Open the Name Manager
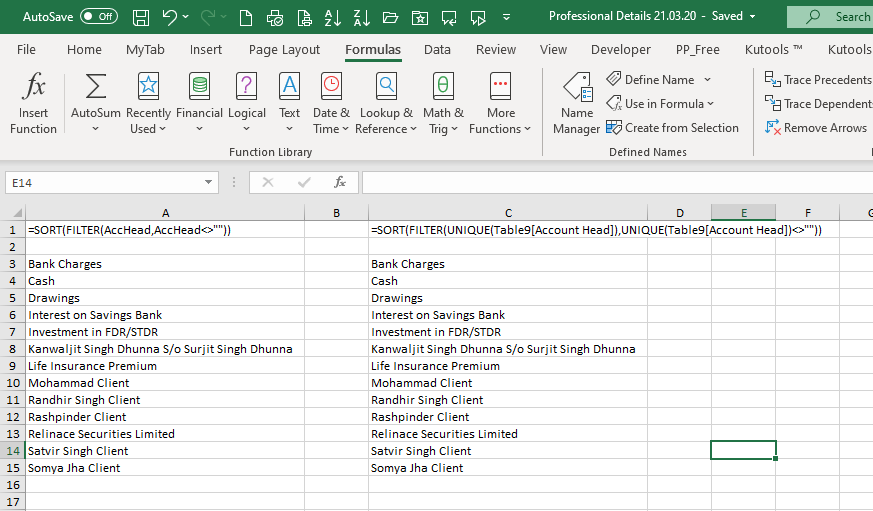The height and width of the screenshot is (511, 873). point(577,103)
